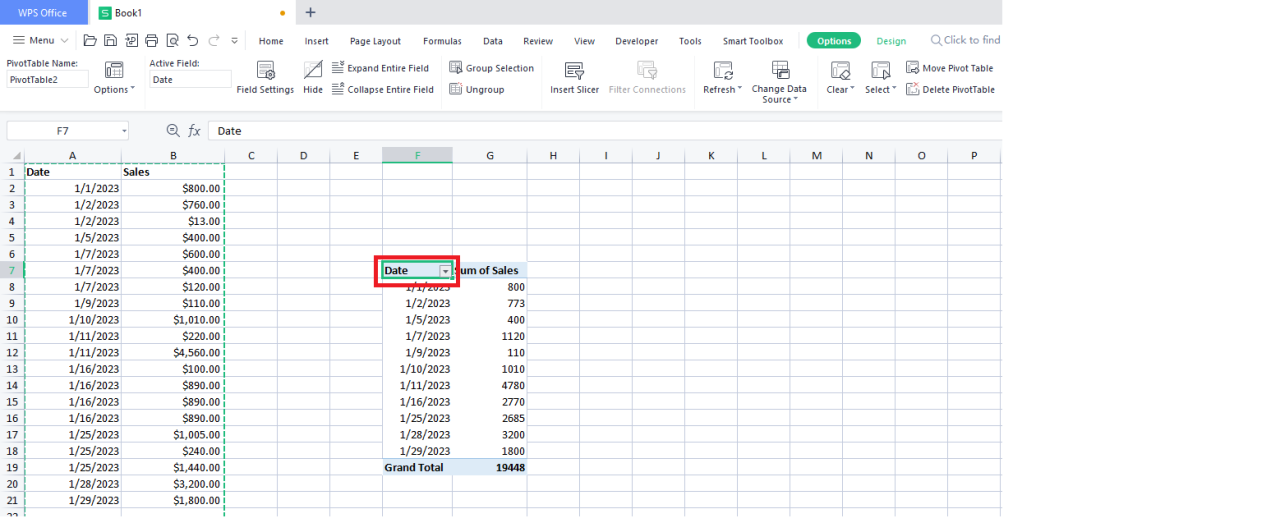Image resolution: width=1280 pixels, height=532 pixels.
Task: Click the Save icon in quick access toolbar
Action: click(x=110, y=41)
